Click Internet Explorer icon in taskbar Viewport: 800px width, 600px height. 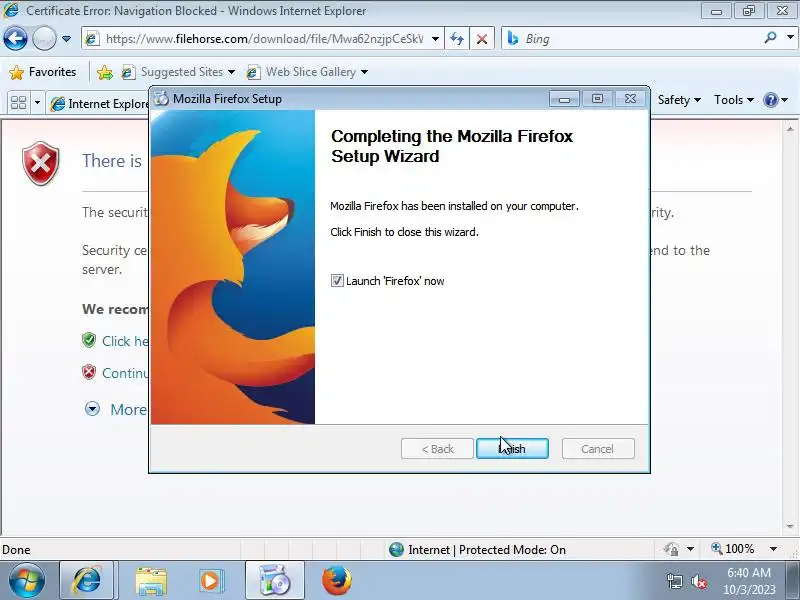click(87, 581)
